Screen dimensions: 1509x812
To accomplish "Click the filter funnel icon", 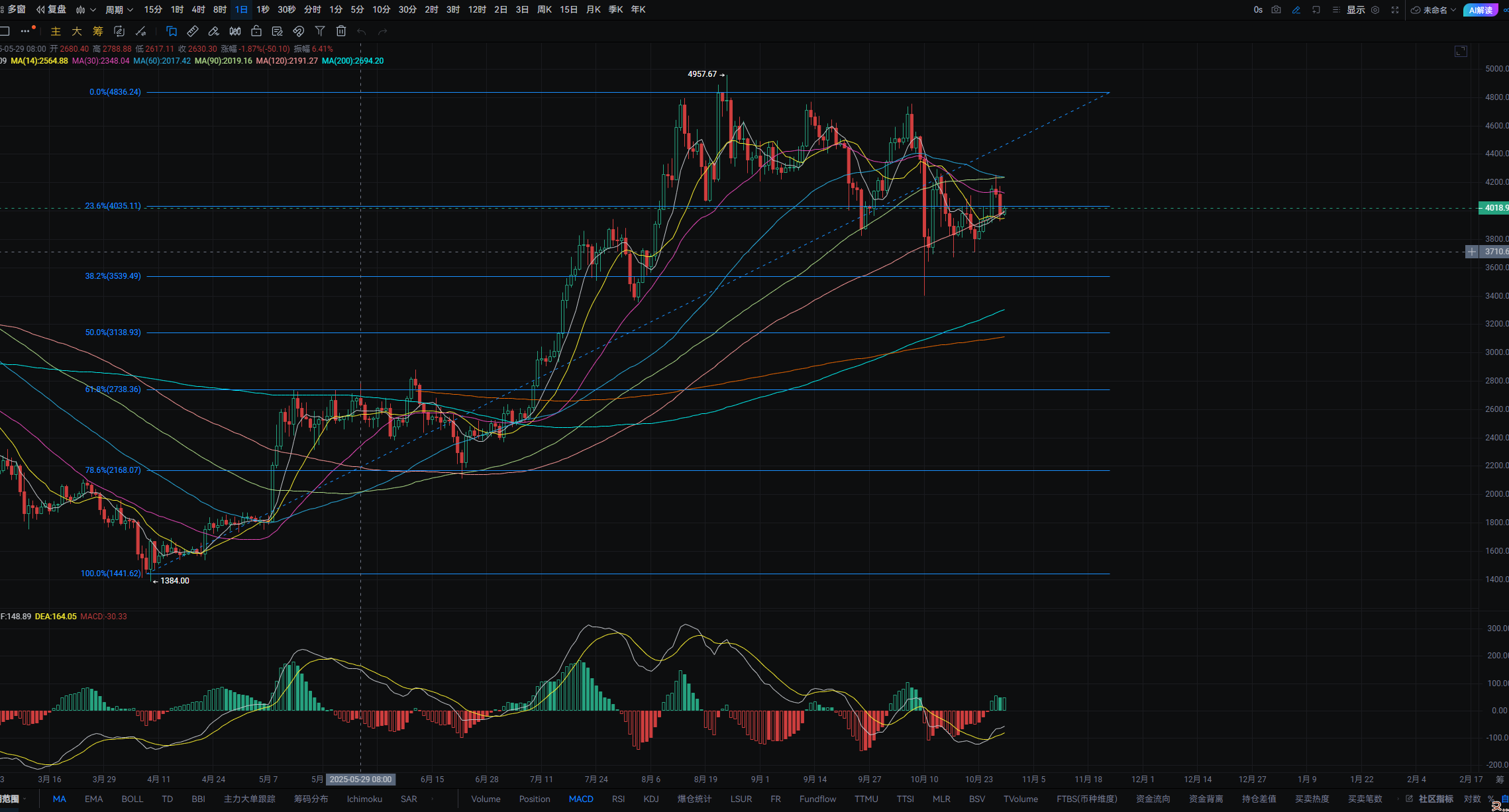I will 320,31.
